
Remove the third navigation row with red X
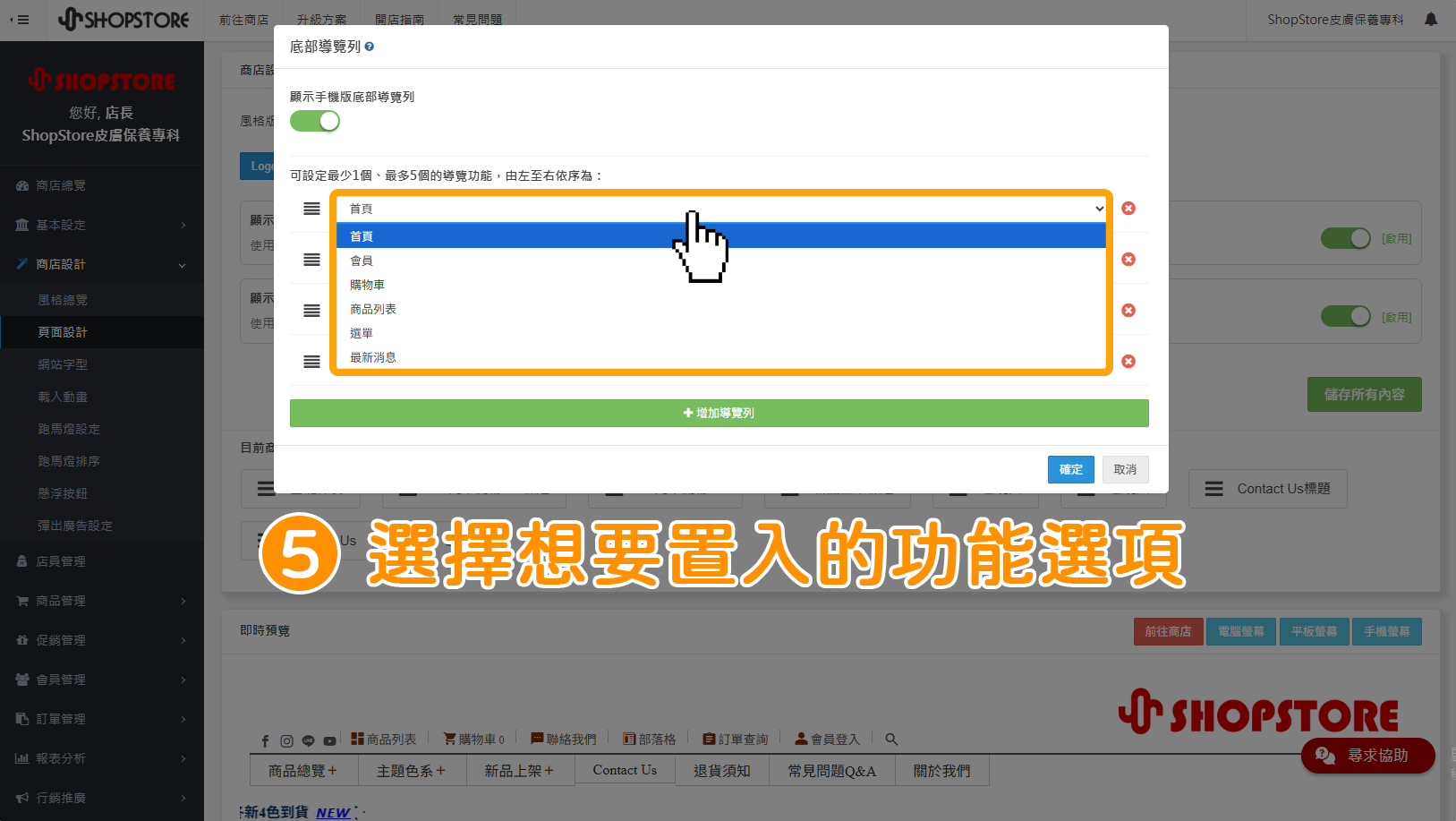click(x=1128, y=310)
